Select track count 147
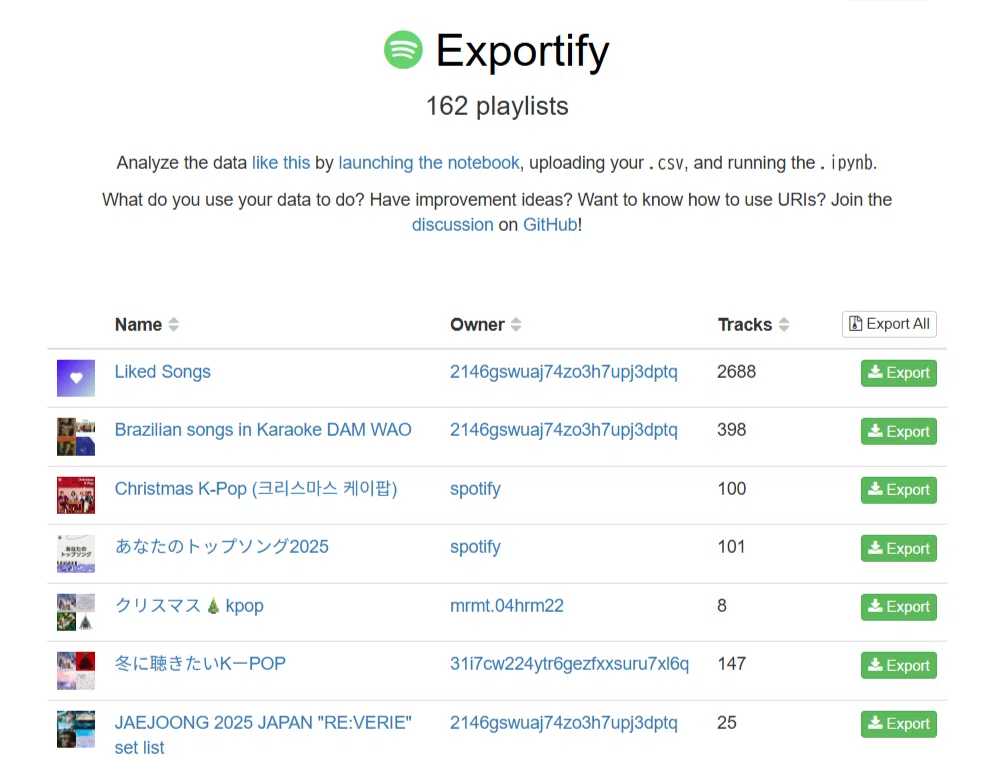The image size is (1002, 757). (x=732, y=664)
